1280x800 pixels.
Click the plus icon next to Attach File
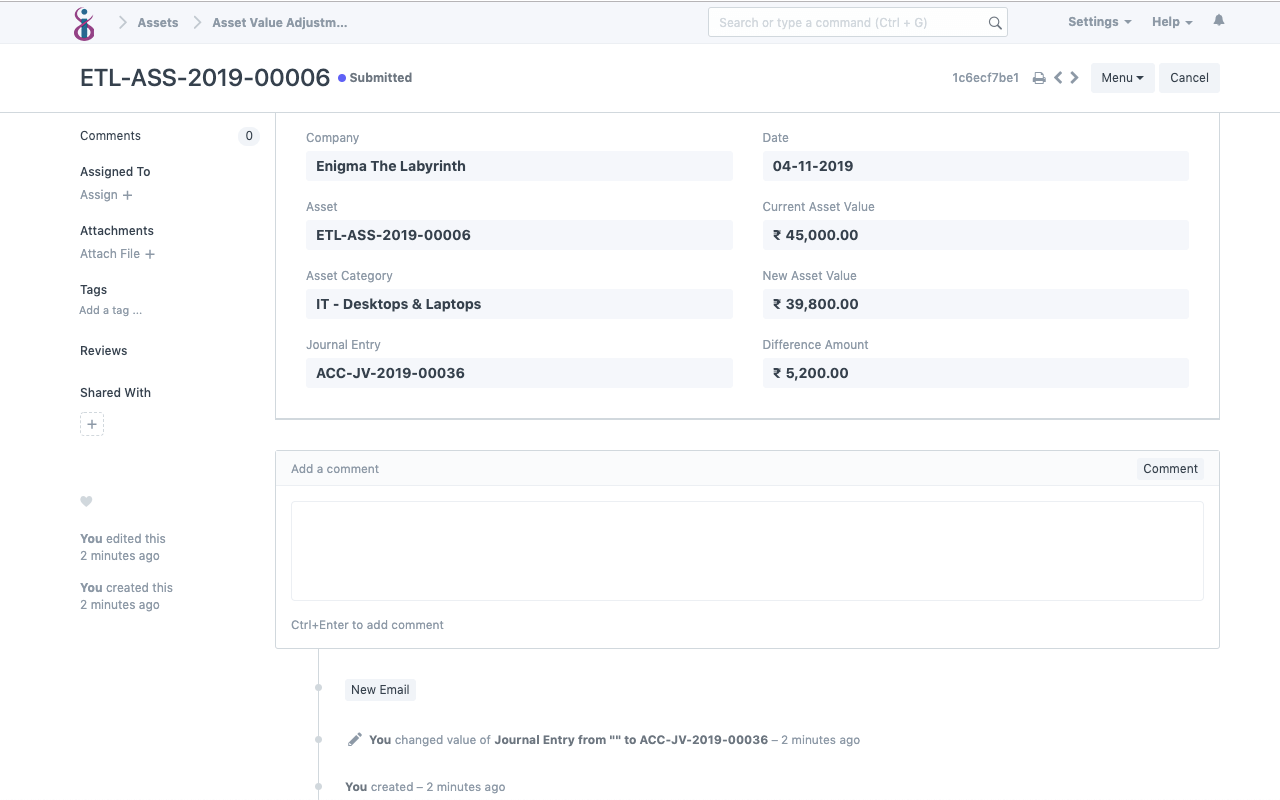point(150,254)
